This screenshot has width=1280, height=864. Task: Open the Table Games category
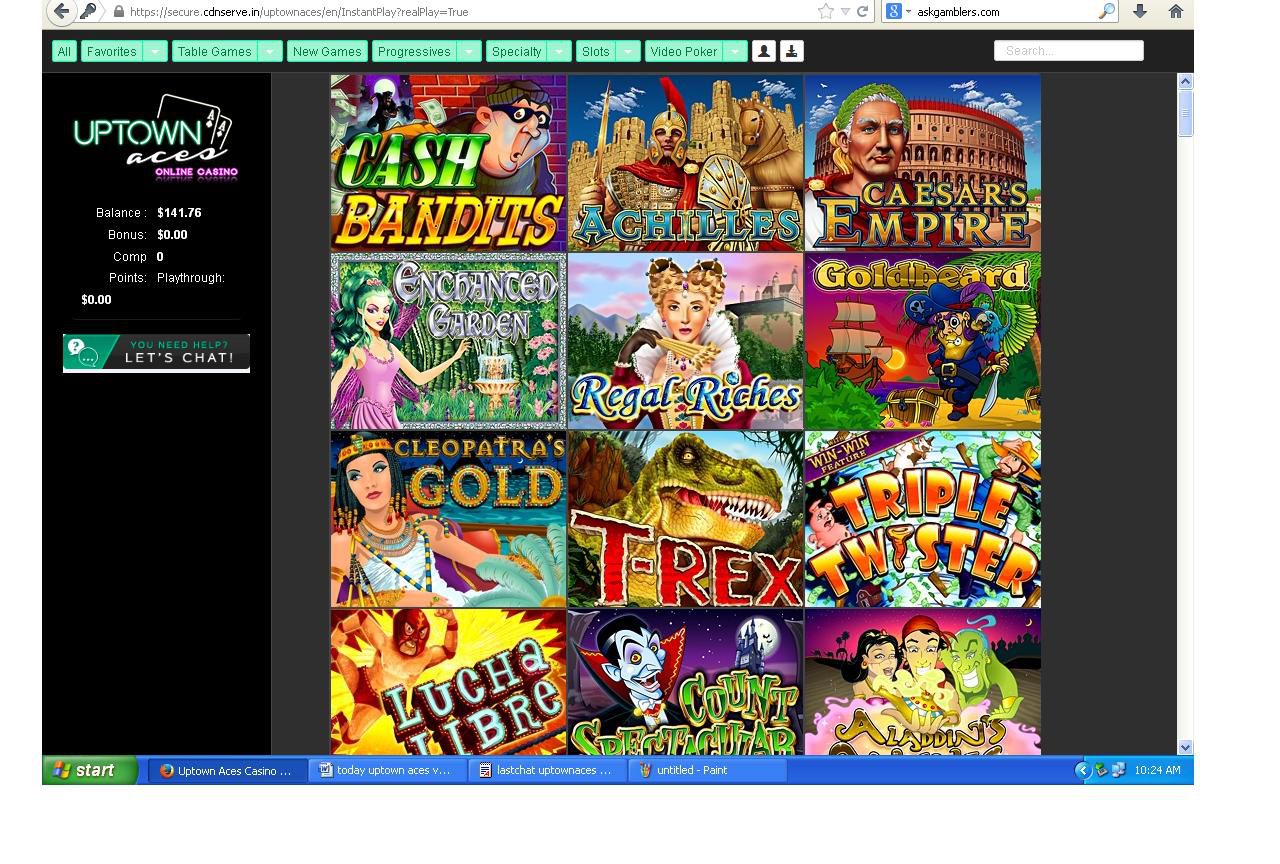point(215,51)
